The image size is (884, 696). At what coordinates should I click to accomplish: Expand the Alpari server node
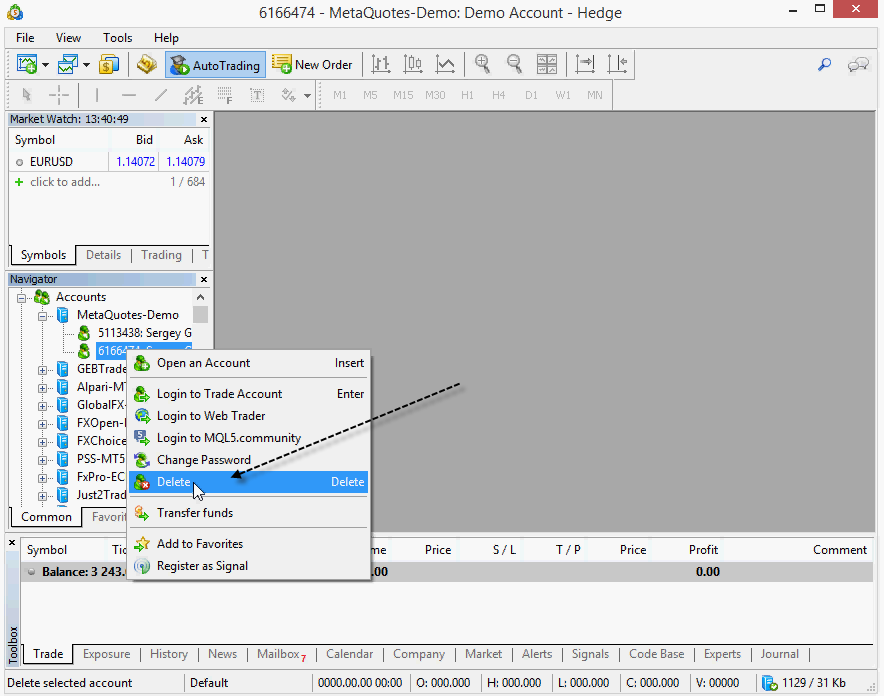42,388
